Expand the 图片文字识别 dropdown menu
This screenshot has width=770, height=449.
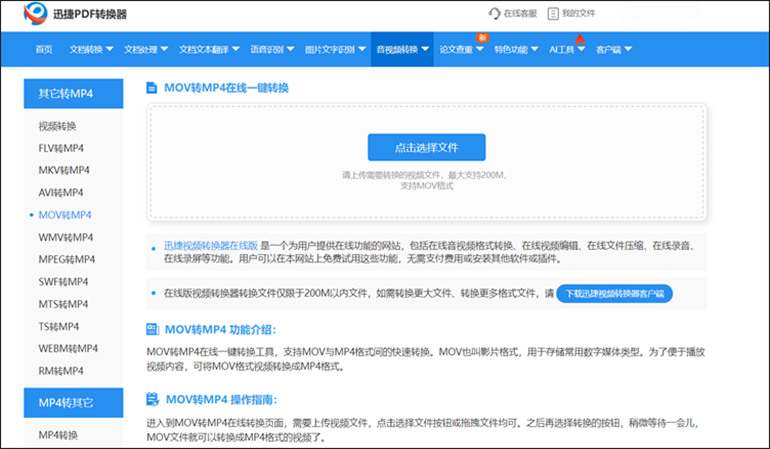pos(335,49)
